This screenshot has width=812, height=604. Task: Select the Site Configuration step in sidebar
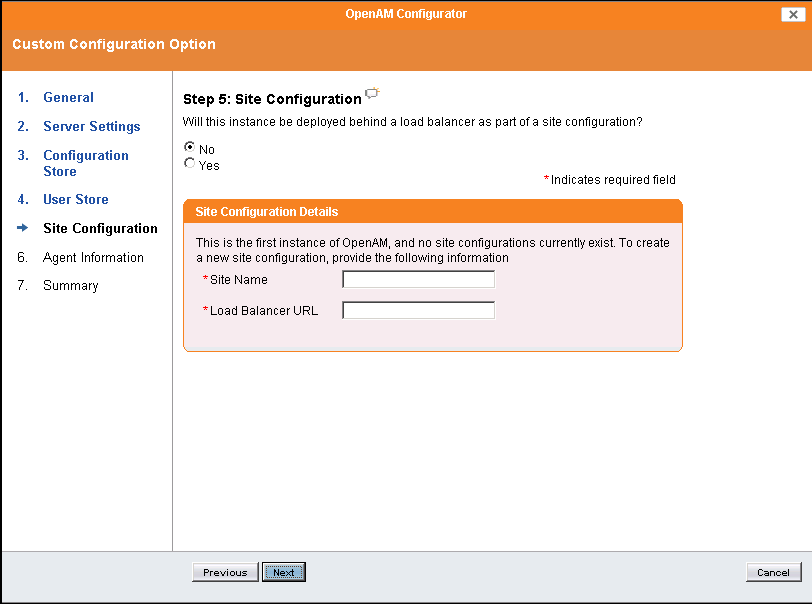click(100, 228)
